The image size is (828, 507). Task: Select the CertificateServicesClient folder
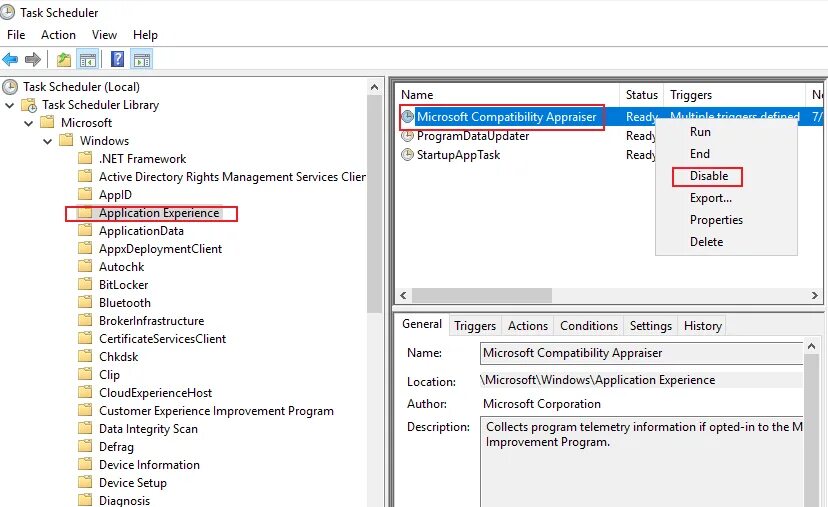pos(163,339)
